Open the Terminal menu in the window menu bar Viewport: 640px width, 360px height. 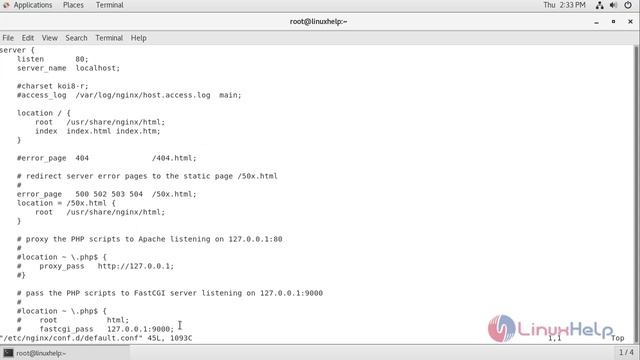[109, 38]
